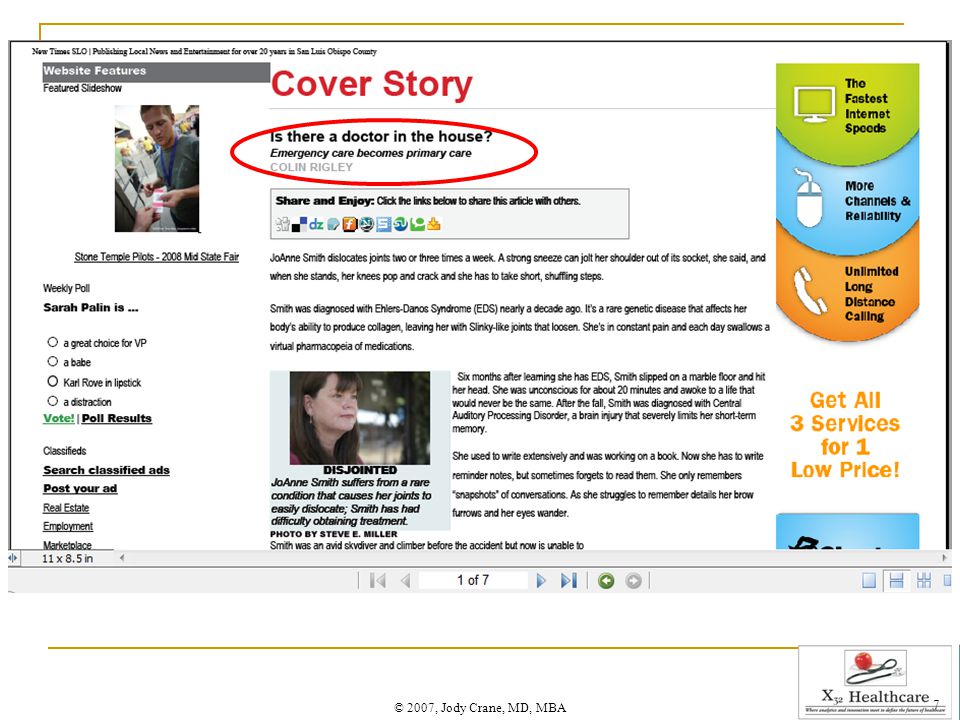The width and height of the screenshot is (960, 720).
Task: Open Poll Results link
Action: pos(116,418)
